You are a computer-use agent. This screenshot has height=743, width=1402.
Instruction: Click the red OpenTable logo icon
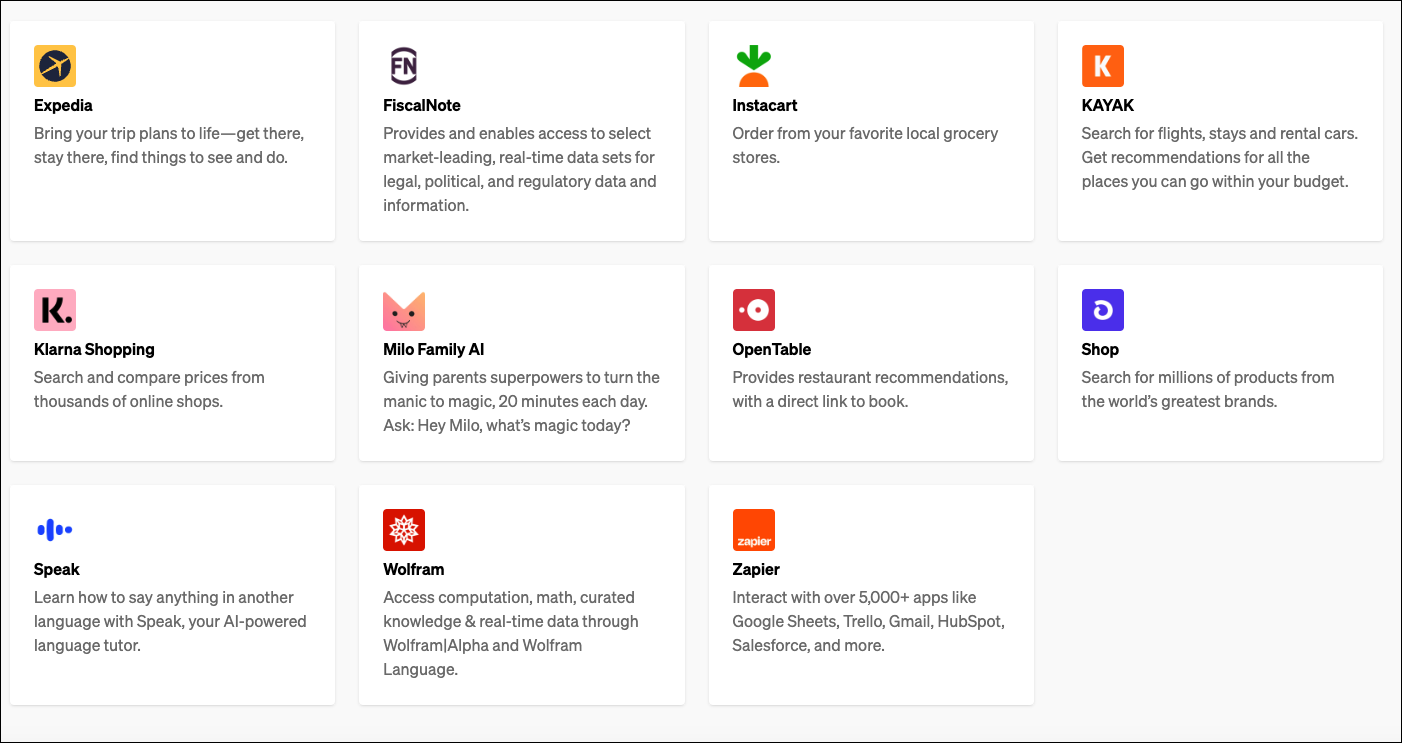click(753, 310)
